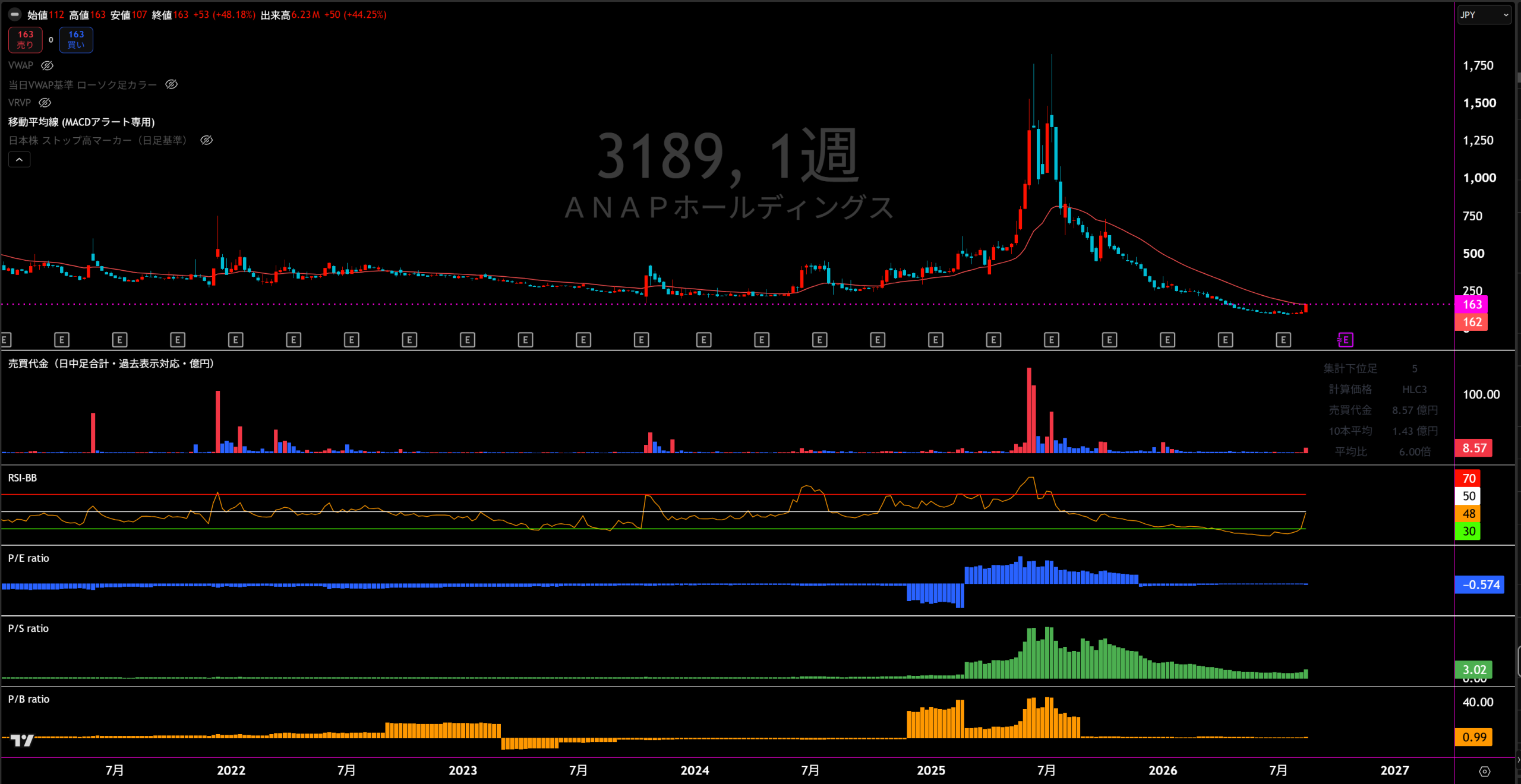Unhide the 日本株 ストップ高マーカー indicator

206,140
